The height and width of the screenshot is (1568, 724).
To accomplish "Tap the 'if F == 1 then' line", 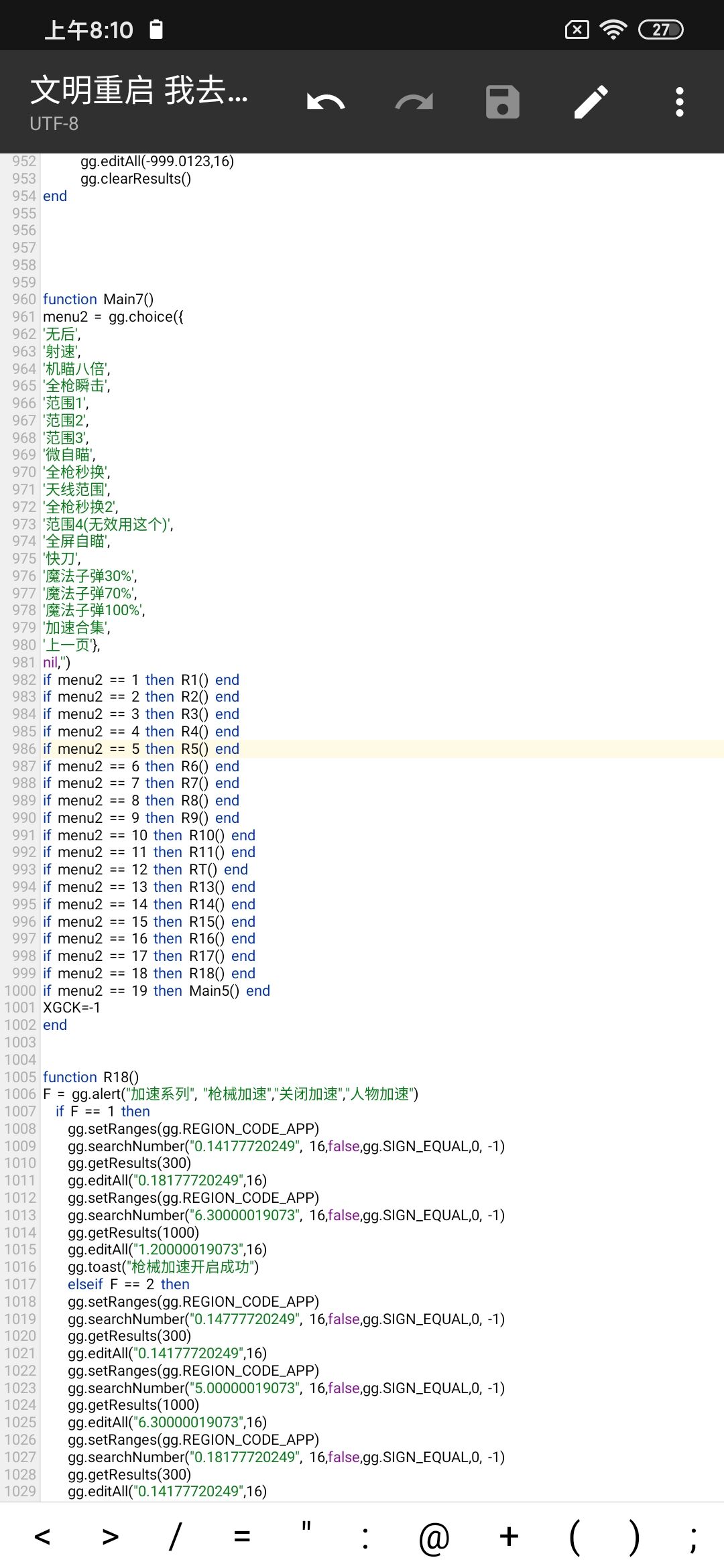I will click(x=103, y=1112).
